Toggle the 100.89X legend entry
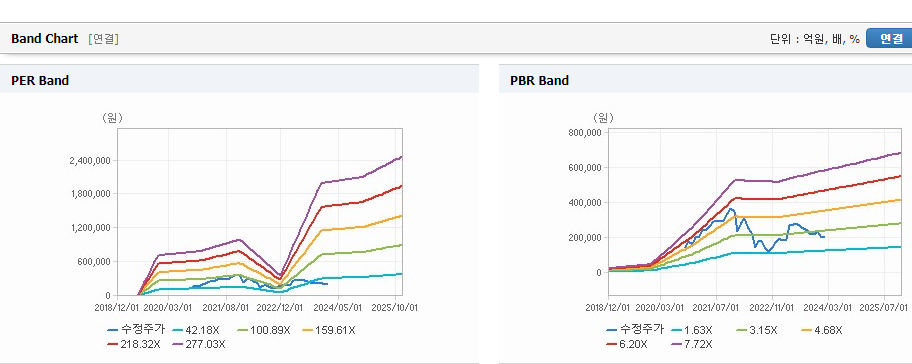The width and height of the screenshot is (912, 364). 265,330
